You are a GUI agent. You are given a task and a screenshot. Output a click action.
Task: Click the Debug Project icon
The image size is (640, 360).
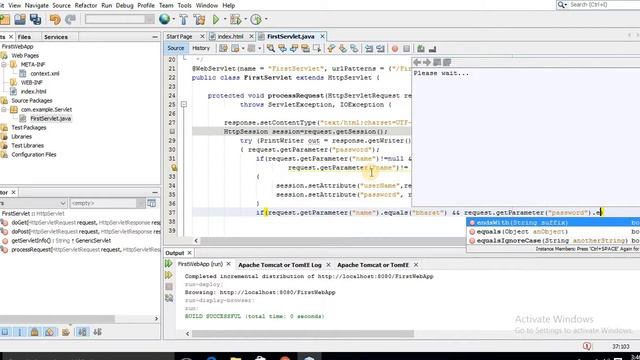[235, 19]
